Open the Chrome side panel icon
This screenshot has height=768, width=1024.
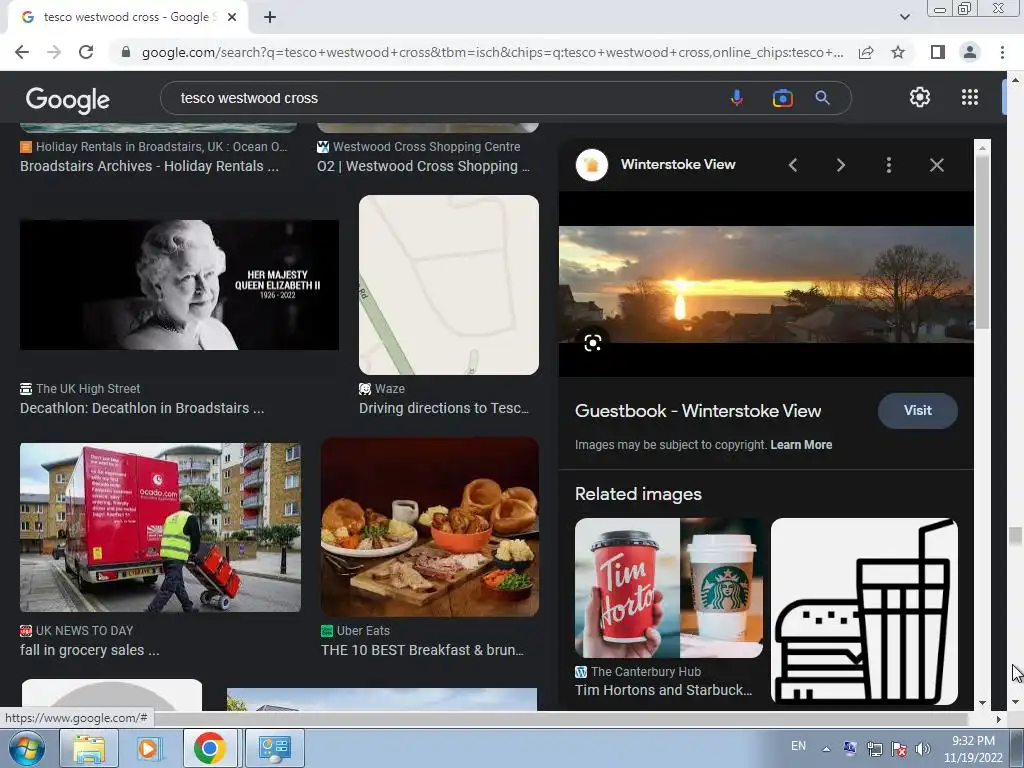coord(937,52)
